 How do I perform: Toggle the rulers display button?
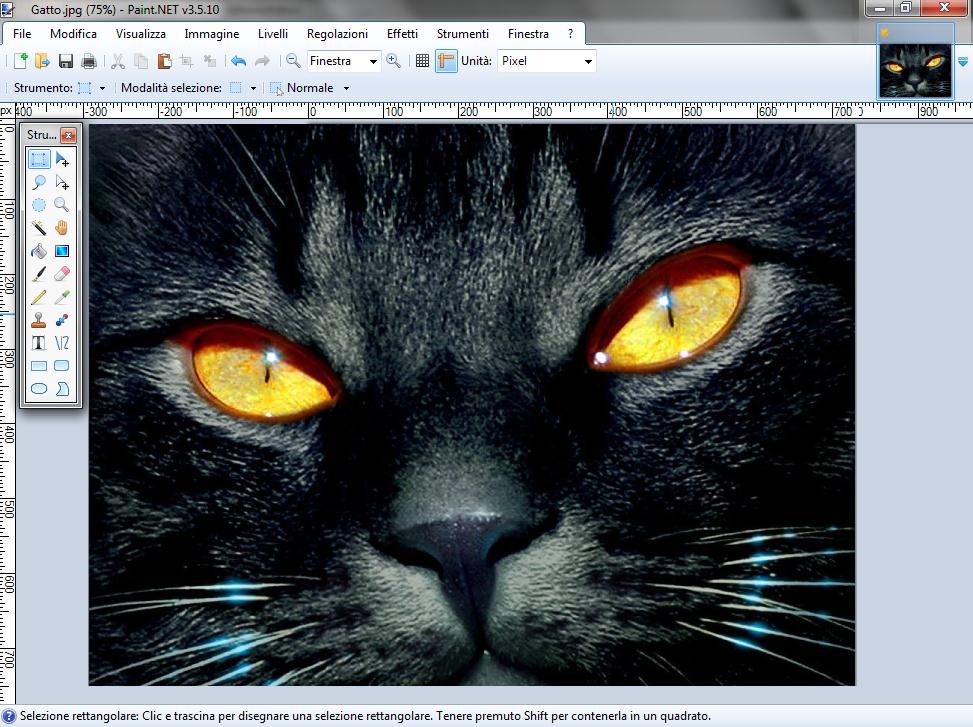[x=446, y=61]
